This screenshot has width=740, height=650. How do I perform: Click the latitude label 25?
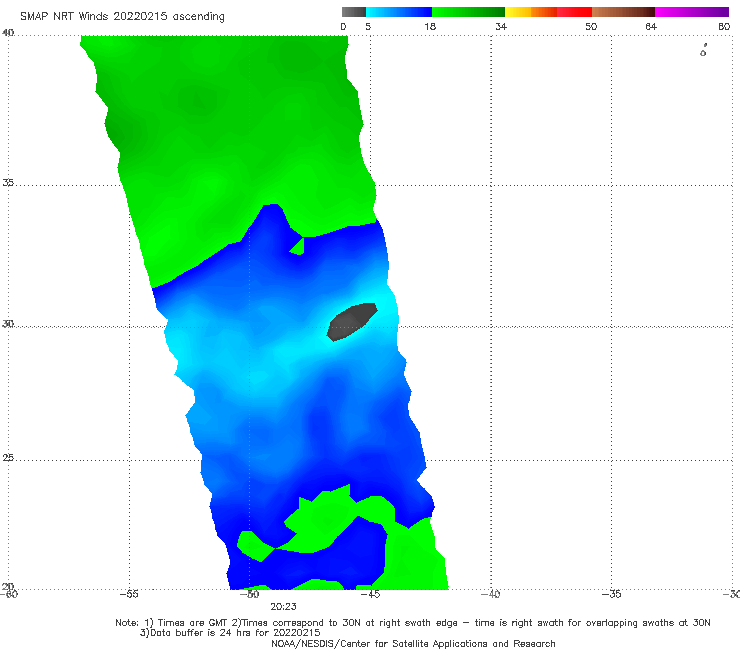(8, 458)
